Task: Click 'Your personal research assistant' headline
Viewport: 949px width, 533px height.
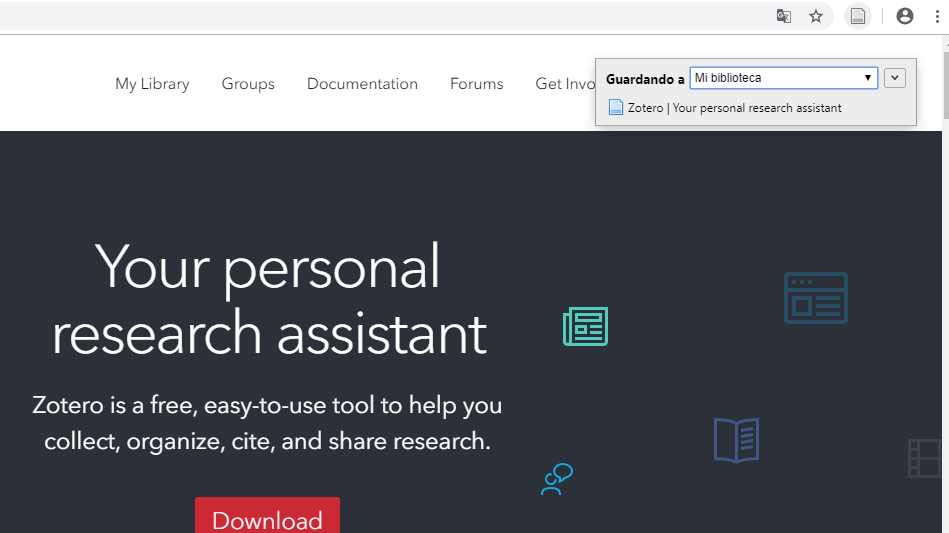Action: pyautogui.click(x=269, y=299)
